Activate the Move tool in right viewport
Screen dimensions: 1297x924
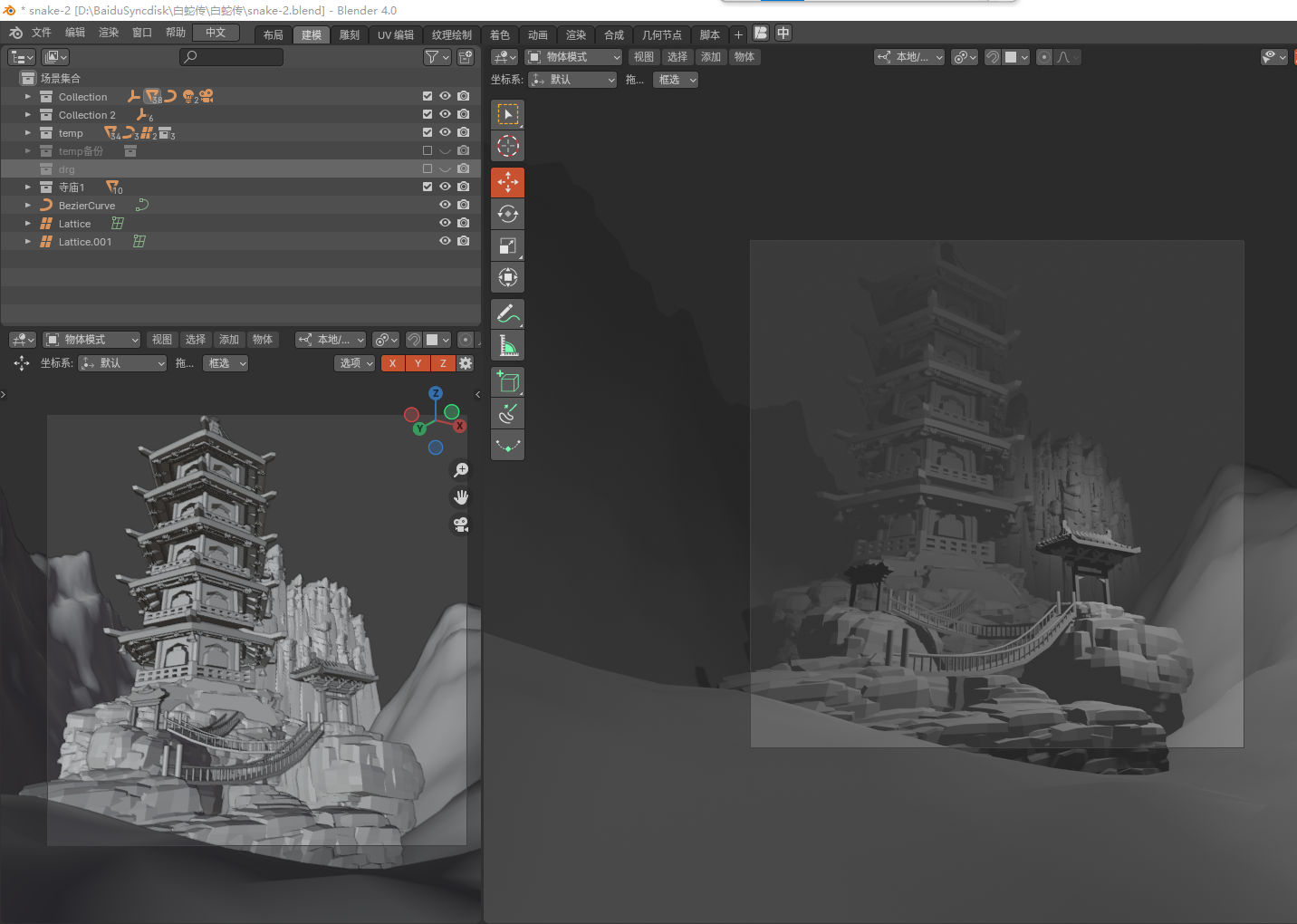[508, 182]
